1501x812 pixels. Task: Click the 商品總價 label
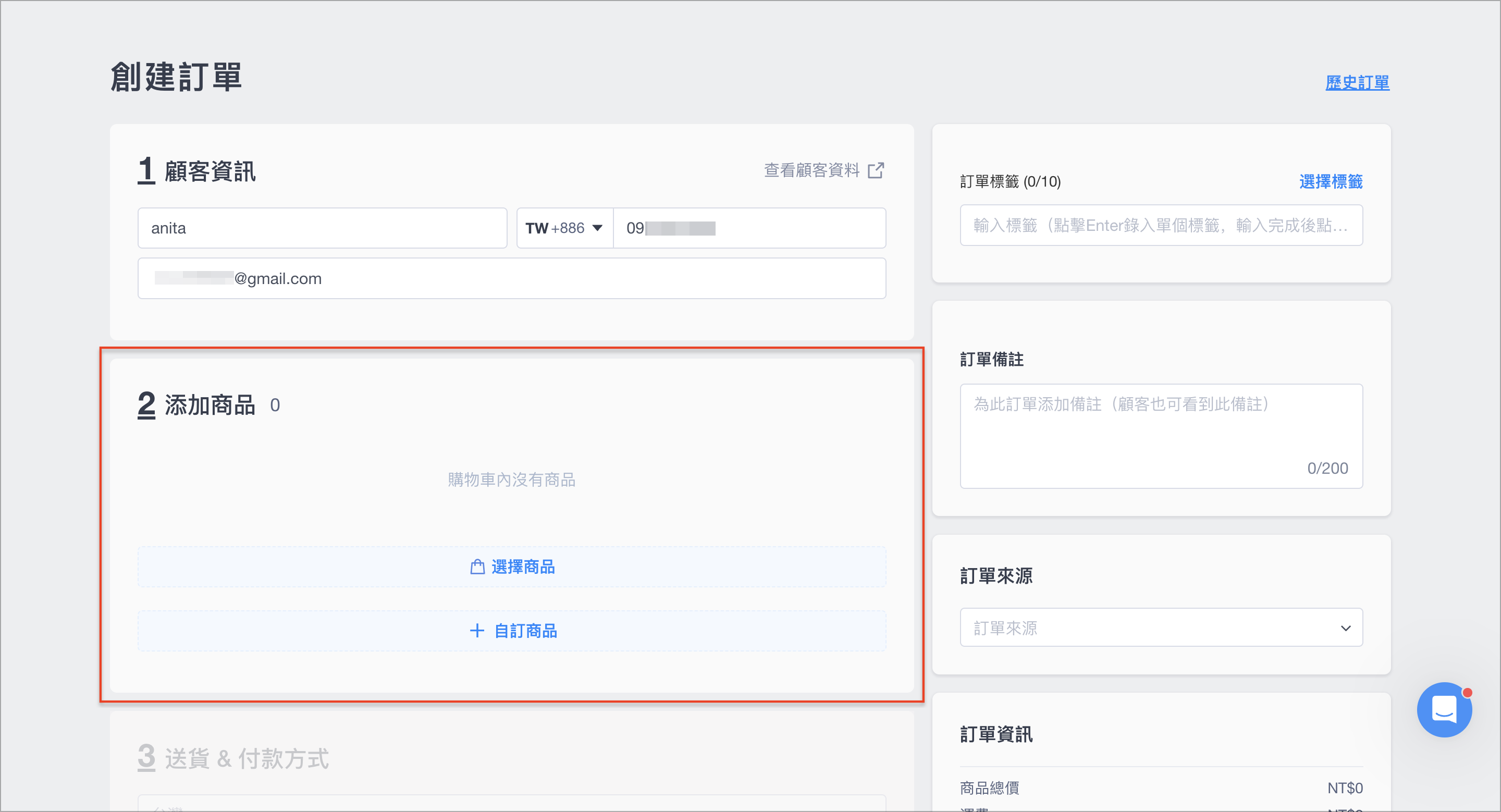[x=989, y=788]
